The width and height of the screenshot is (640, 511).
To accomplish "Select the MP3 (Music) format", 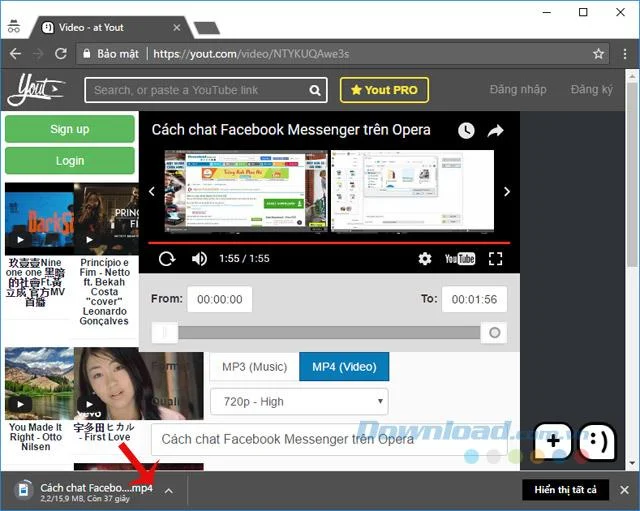I will click(x=255, y=367).
